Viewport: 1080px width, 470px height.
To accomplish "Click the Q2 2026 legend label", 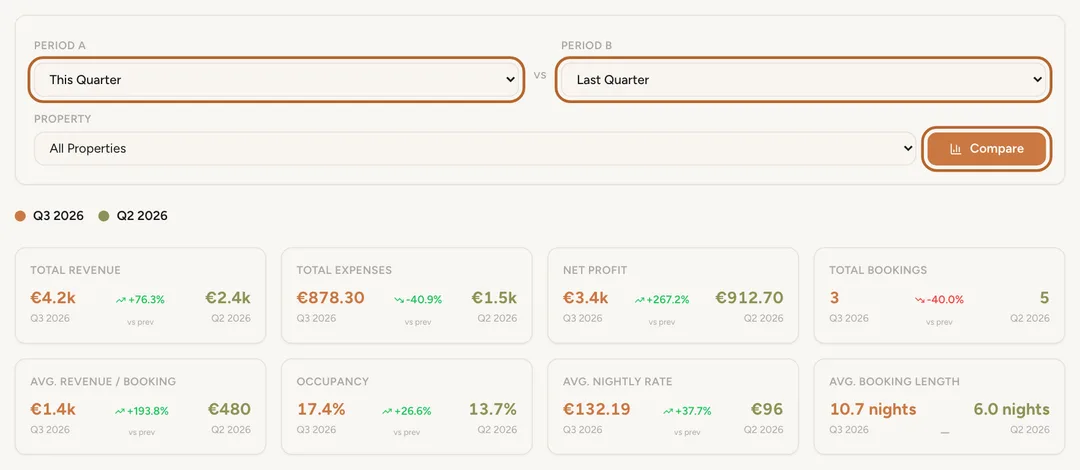I will [x=142, y=216].
